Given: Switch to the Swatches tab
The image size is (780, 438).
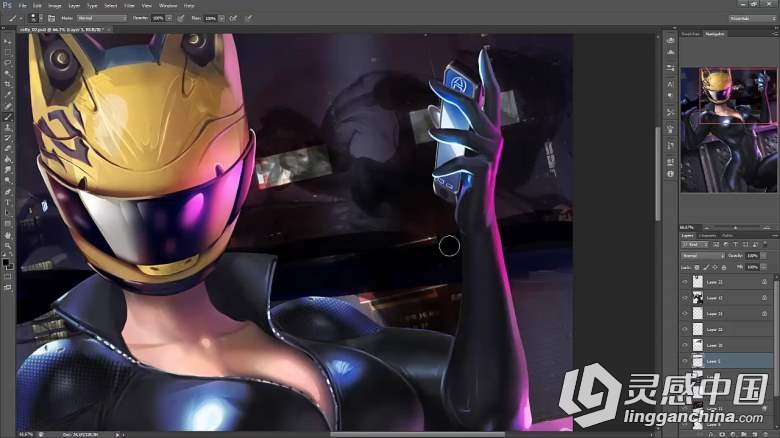Looking at the screenshot, I should pos(690,34).
